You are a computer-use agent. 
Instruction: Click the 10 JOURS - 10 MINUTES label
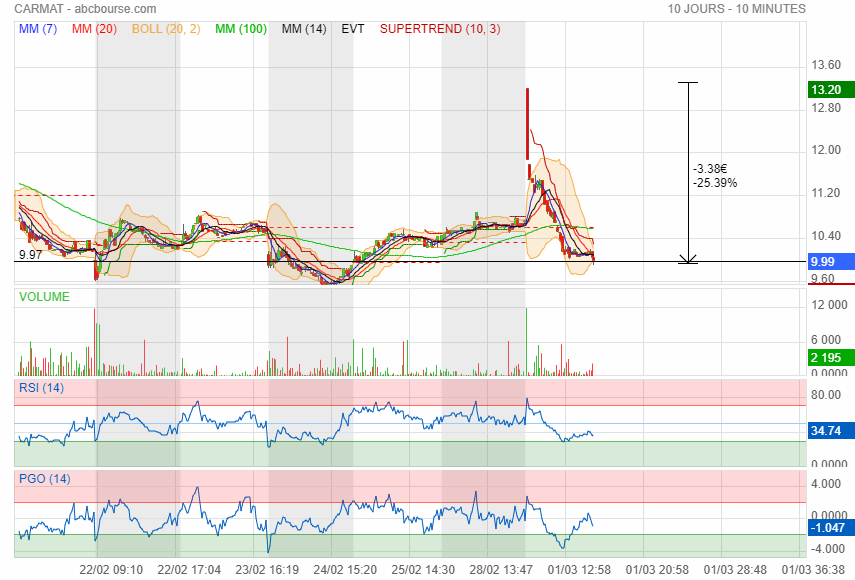click(x=737, y=9)
